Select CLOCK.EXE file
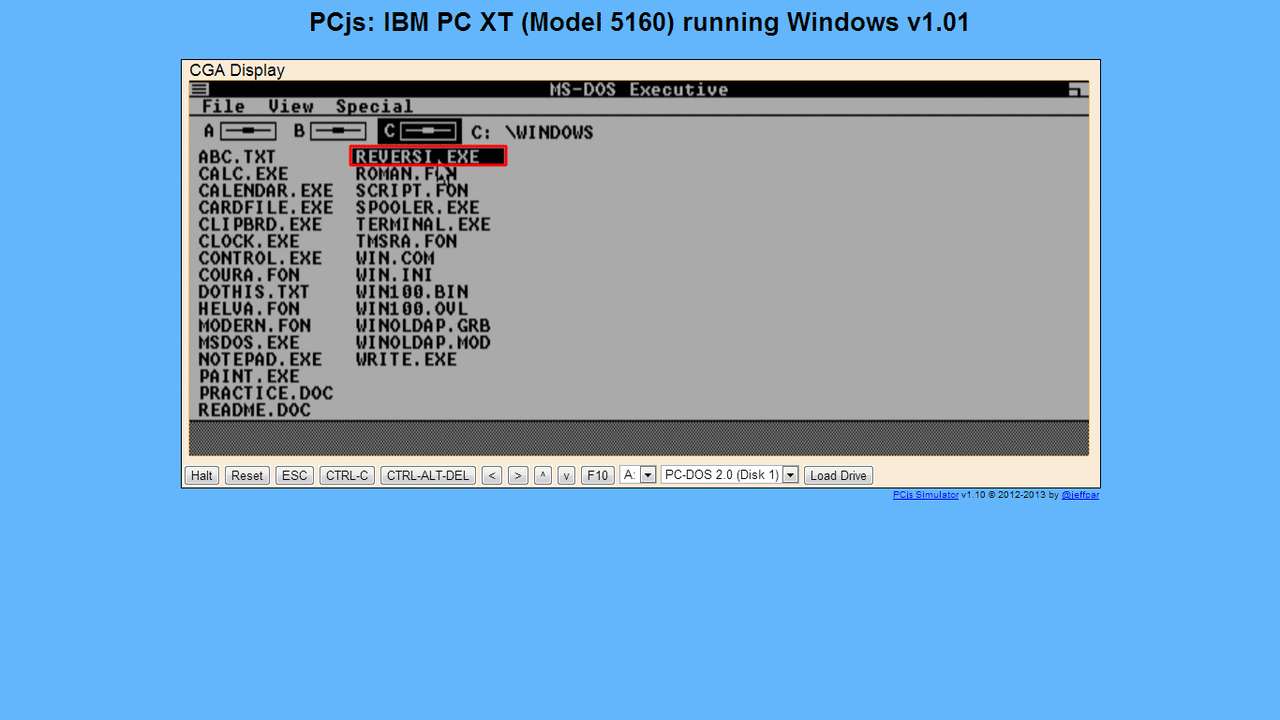 coord(249,242)
